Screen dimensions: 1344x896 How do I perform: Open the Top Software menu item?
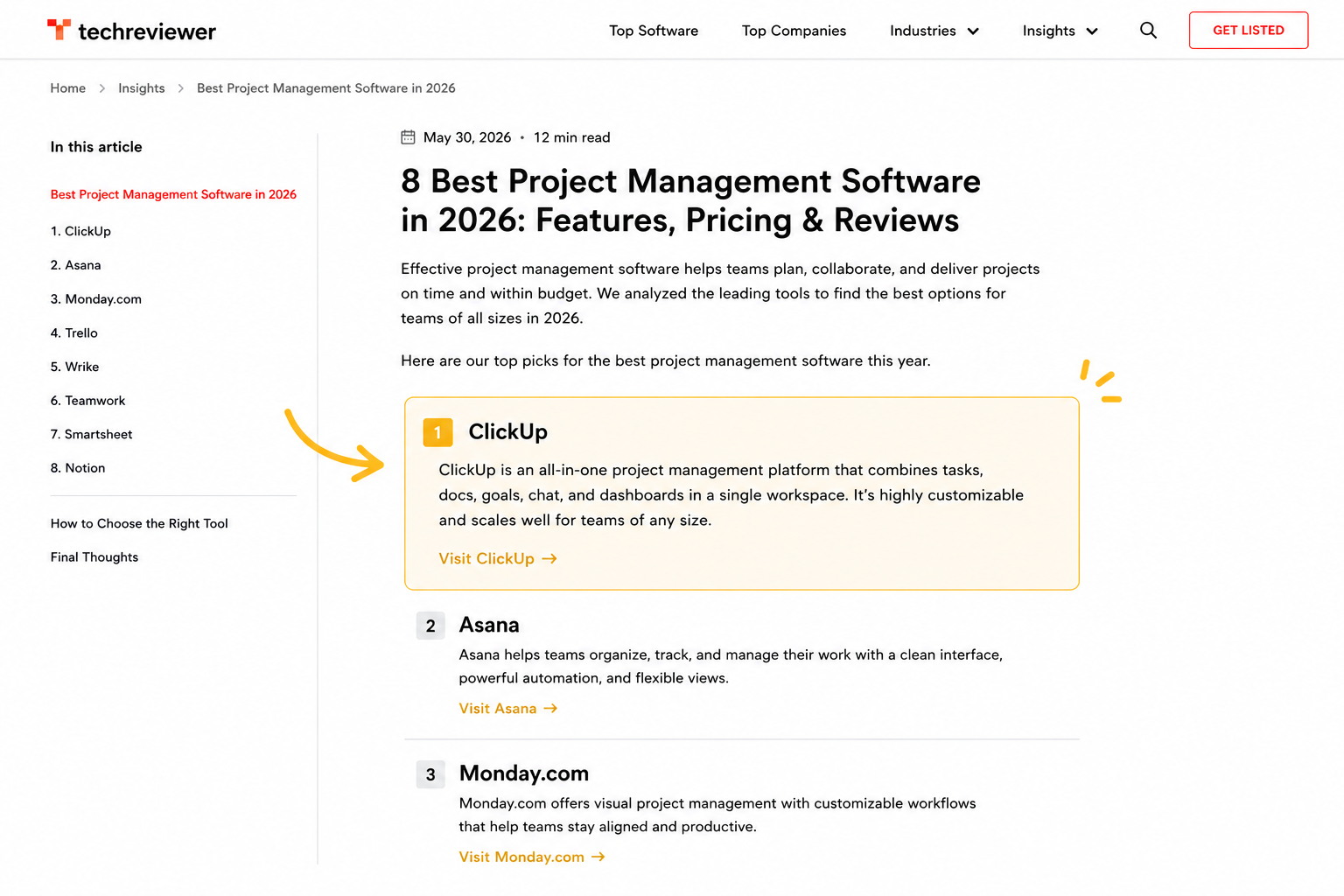[x=654, y=31]
